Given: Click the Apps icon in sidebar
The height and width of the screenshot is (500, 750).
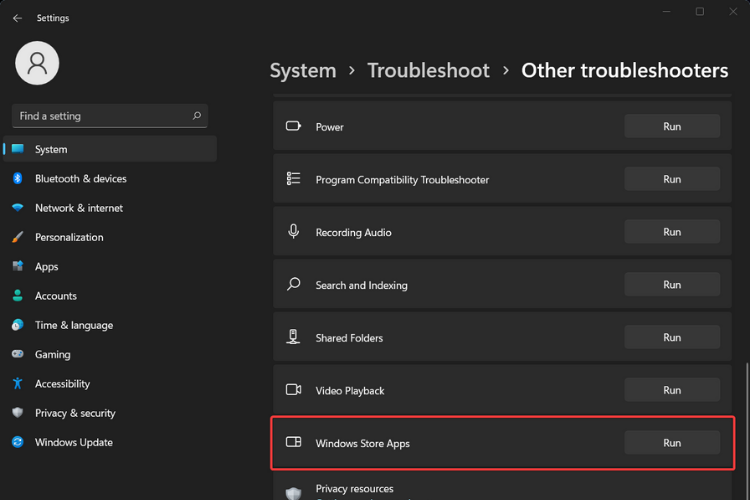Looking at the screenshot, I should 18,266.
